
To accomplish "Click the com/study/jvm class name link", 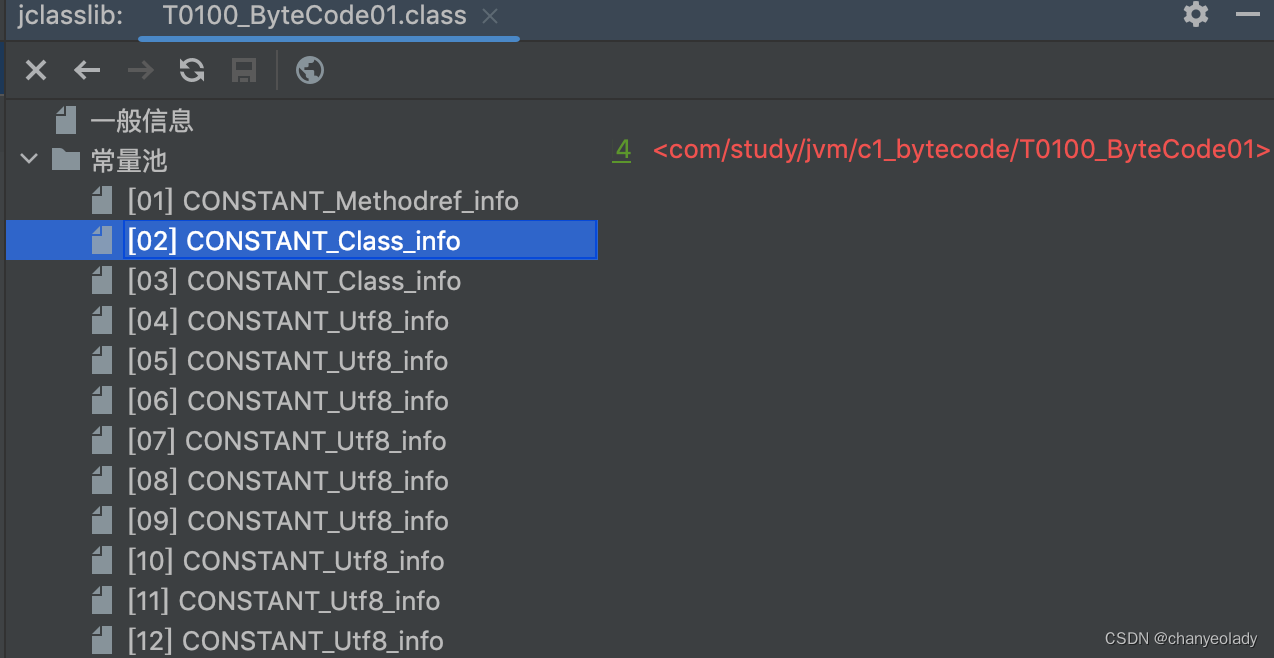I will (960, 149).
